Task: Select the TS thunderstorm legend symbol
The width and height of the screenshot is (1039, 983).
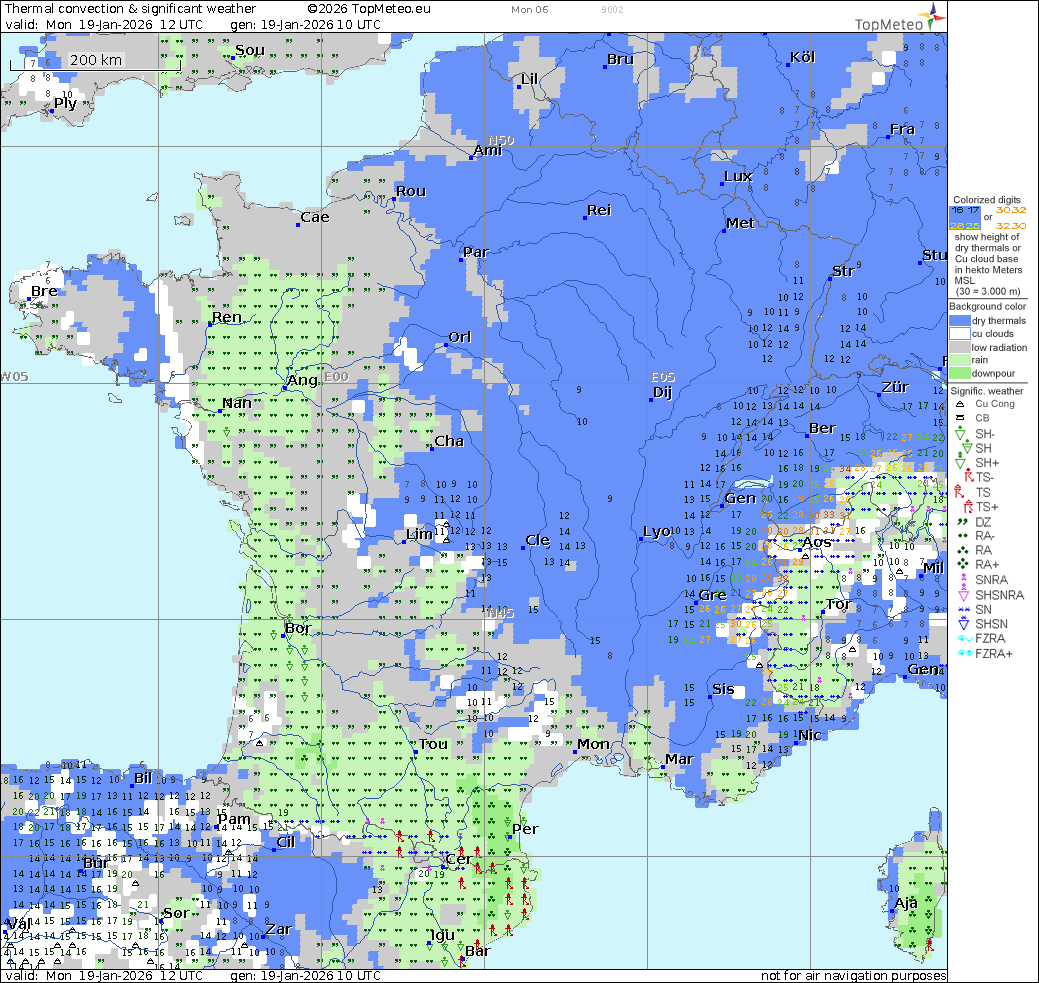Action: click(x=959, y=493)
